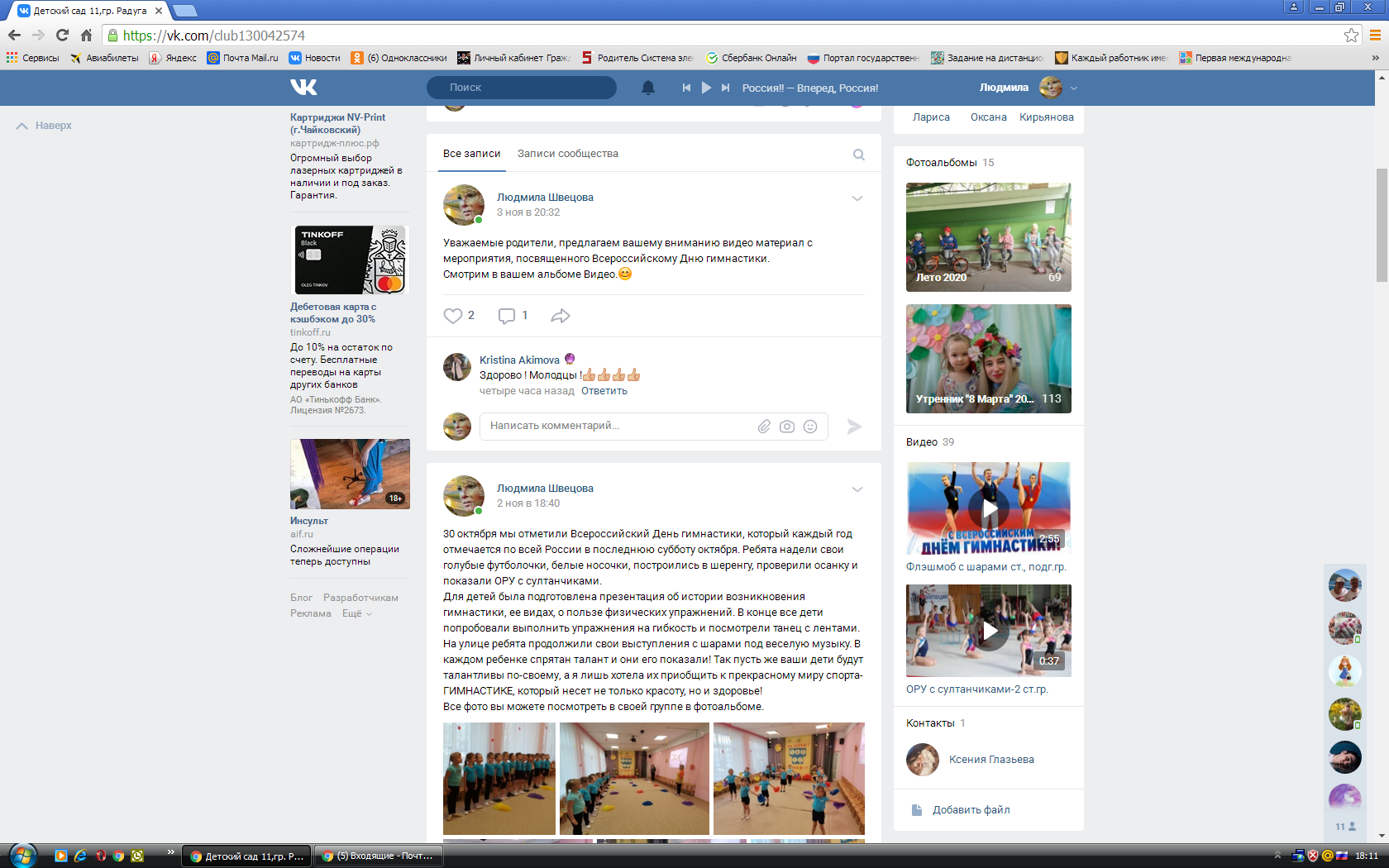The image size is (1389, 868).
Task: Open Разработчикам footer link
Action: (360, 598)
